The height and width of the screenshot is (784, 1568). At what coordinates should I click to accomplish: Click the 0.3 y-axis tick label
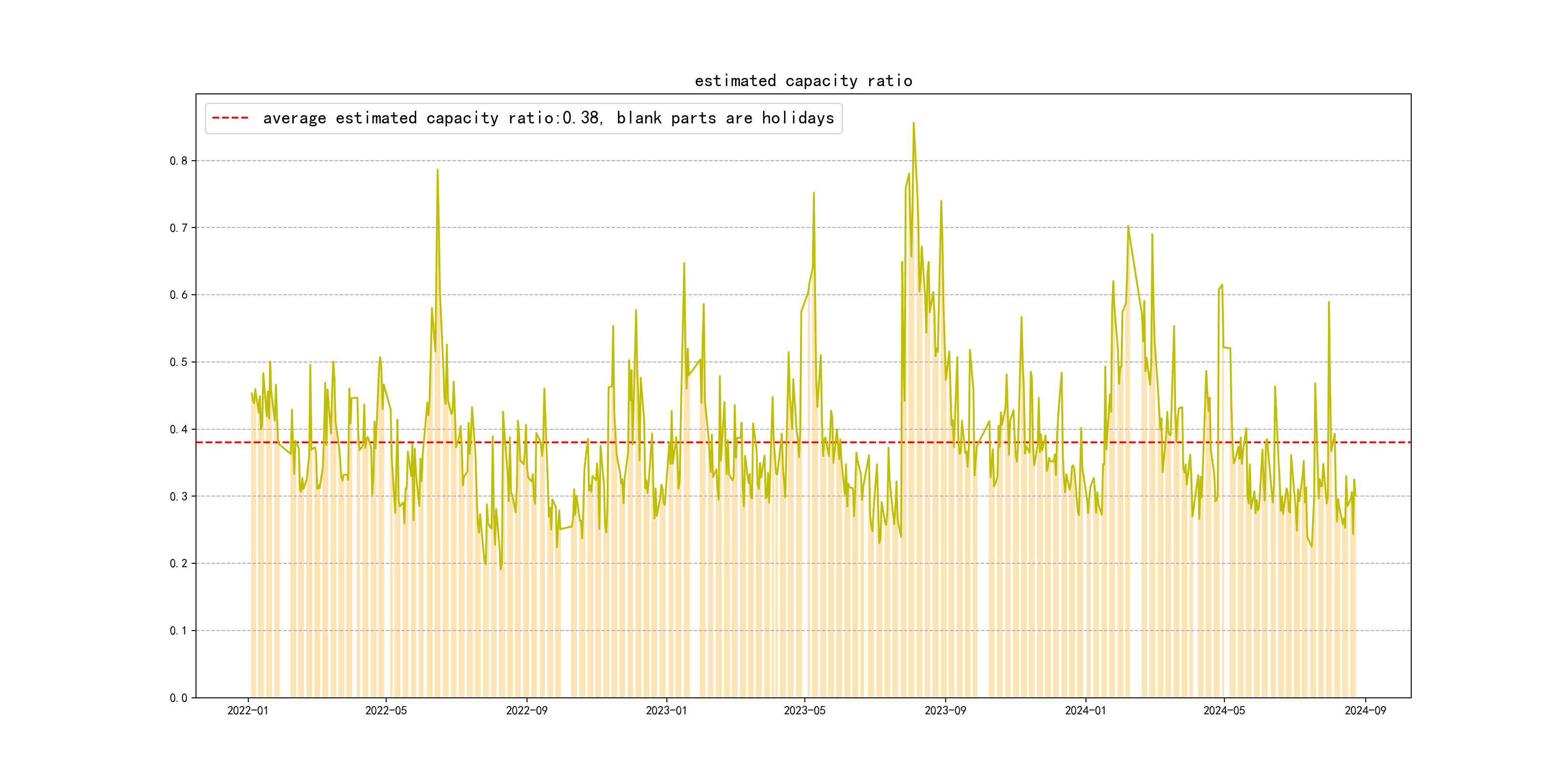pos(179,496)
